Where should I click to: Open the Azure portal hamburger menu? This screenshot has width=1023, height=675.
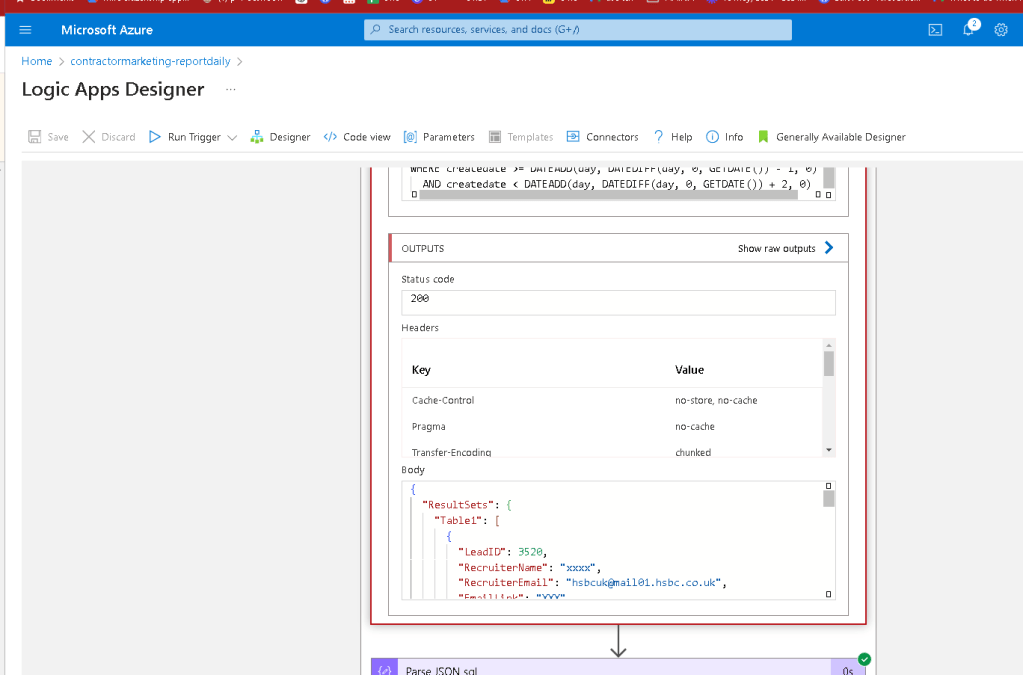coord(25,30)
